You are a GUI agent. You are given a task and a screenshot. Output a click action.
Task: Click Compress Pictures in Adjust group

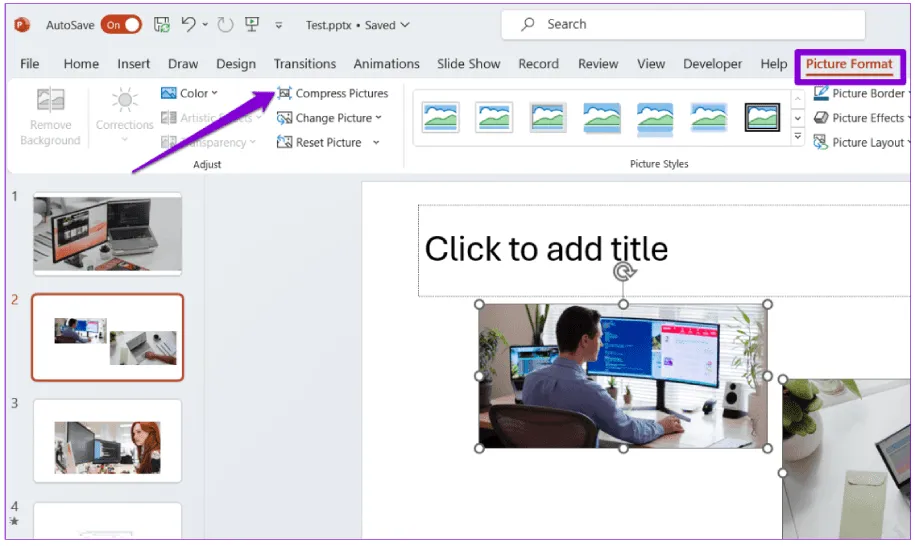click(332, 93)
